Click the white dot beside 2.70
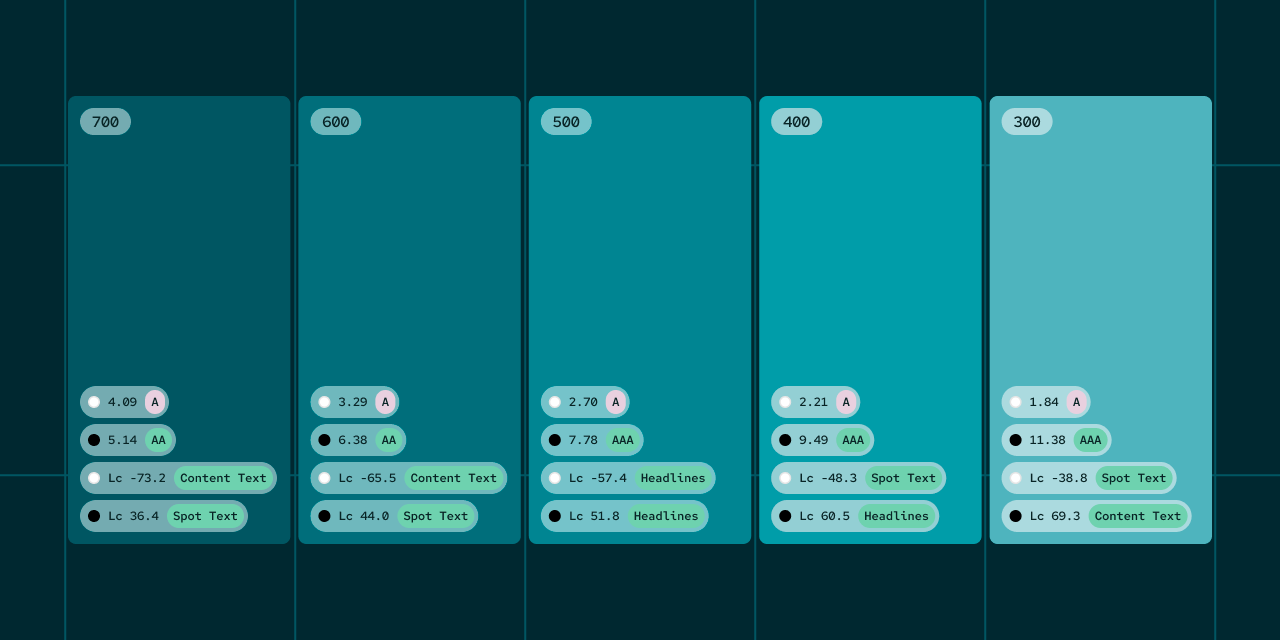The image size is (1280, 640). click(555, 402)
